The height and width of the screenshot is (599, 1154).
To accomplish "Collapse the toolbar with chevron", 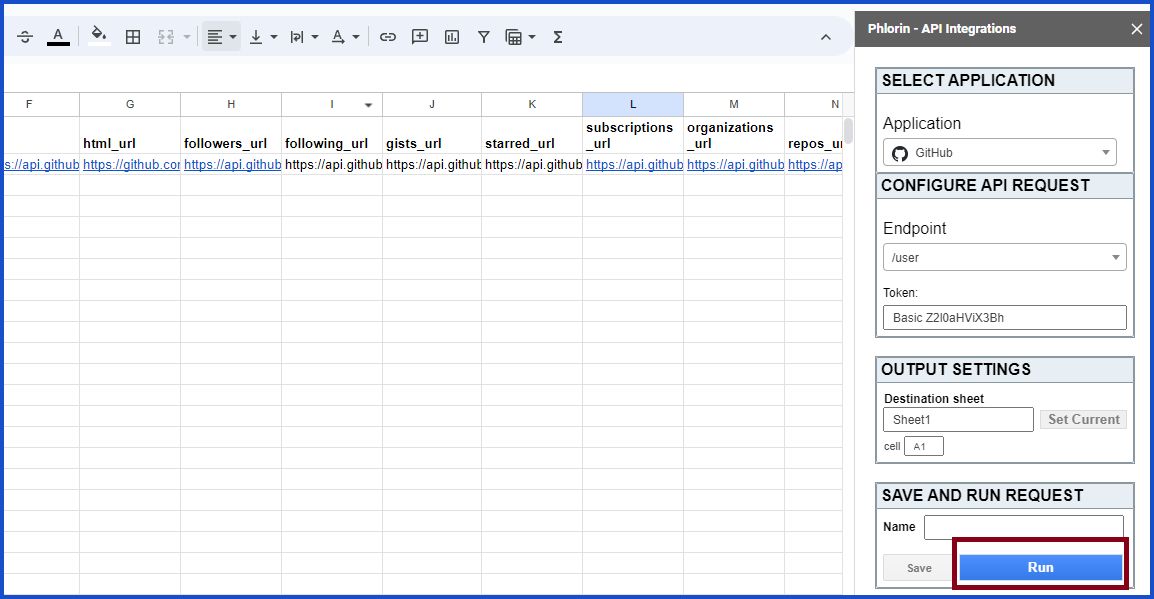I will [826, 38].
